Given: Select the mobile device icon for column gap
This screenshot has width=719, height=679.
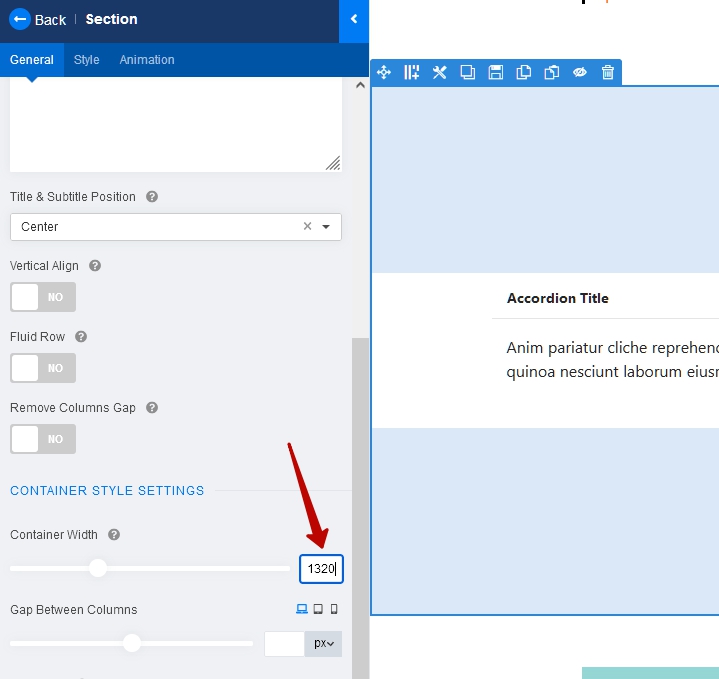Looking at the screenshot, I should point(334,609).
